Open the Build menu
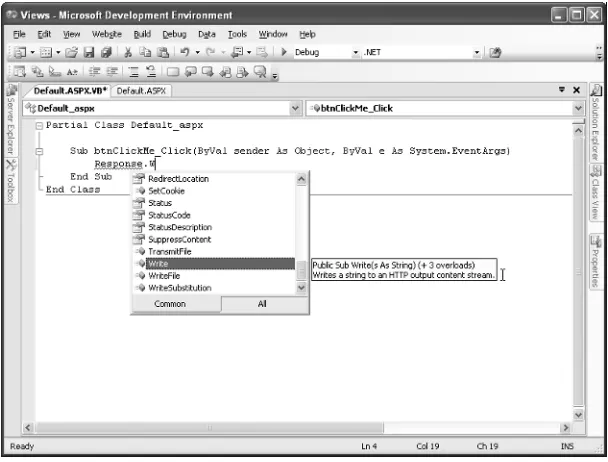 point(142,35)
